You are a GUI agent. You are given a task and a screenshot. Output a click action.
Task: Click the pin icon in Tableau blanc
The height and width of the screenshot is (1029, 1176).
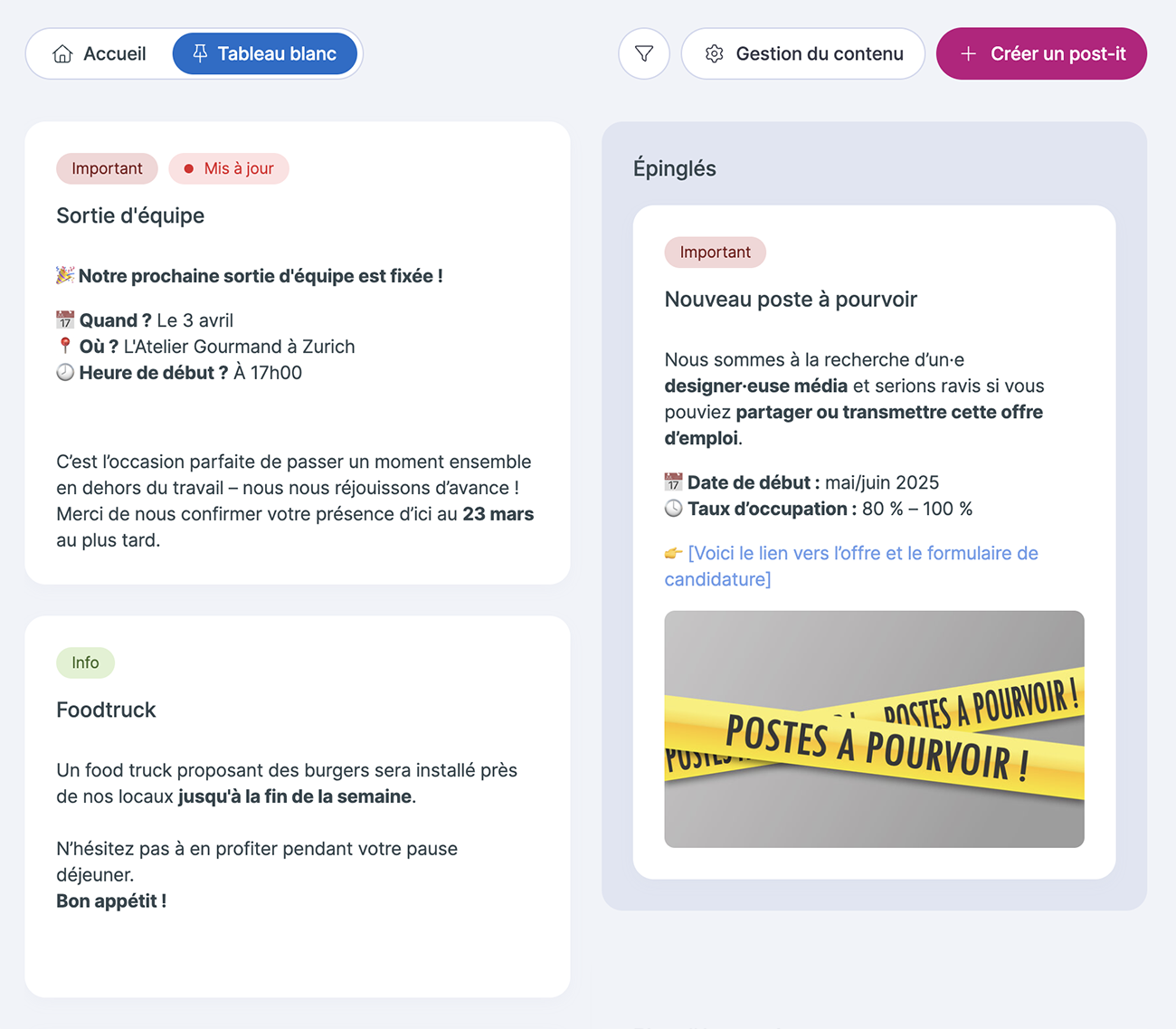click(200, 53)
